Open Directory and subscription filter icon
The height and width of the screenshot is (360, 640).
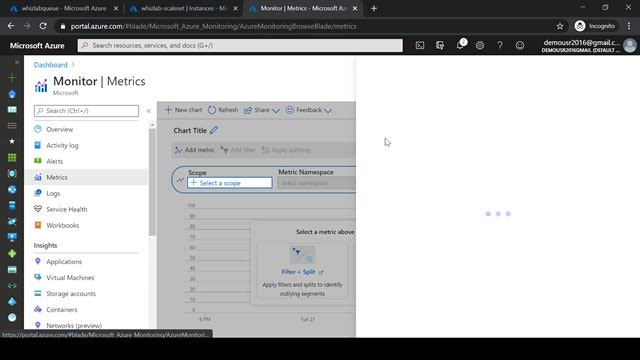click(440, 45)
